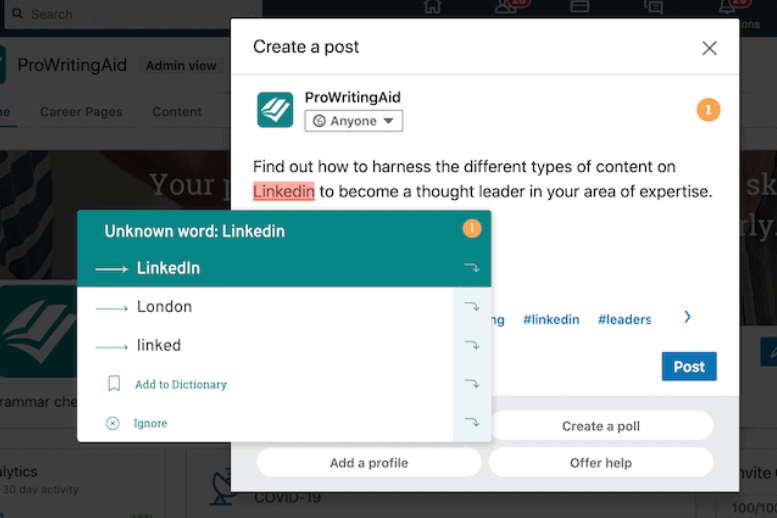This screenshot has height=518, width=777.
Task: Click the orange issue counter badge
Action: (x=708, y=110)
